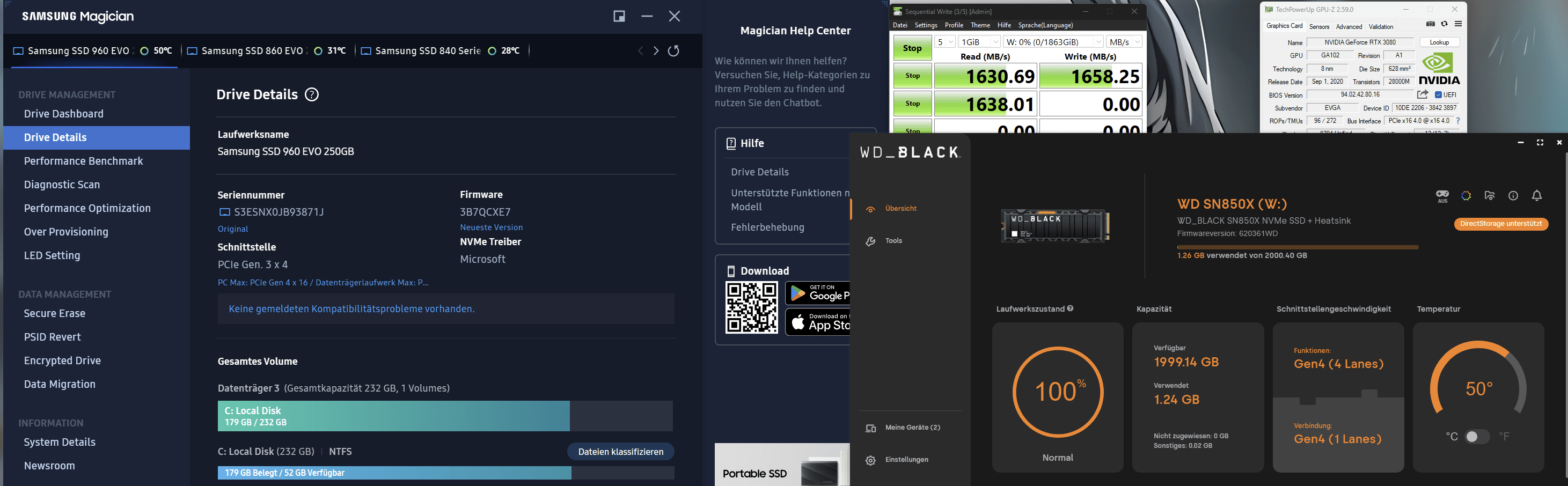Click the WD Dashboard info circle icon
This screenshot has height=486, width=1568.
pos(1513,196)
